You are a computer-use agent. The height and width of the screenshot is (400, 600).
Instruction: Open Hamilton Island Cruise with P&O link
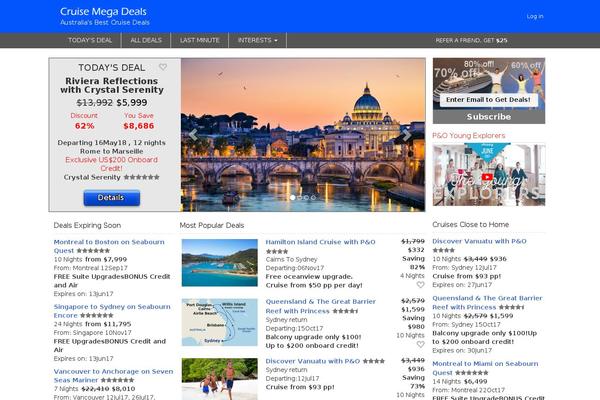(320, 242)
